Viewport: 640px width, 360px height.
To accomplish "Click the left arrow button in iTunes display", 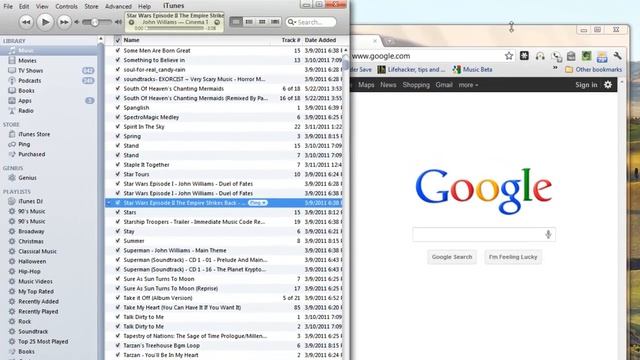I will tap(131, 22).
